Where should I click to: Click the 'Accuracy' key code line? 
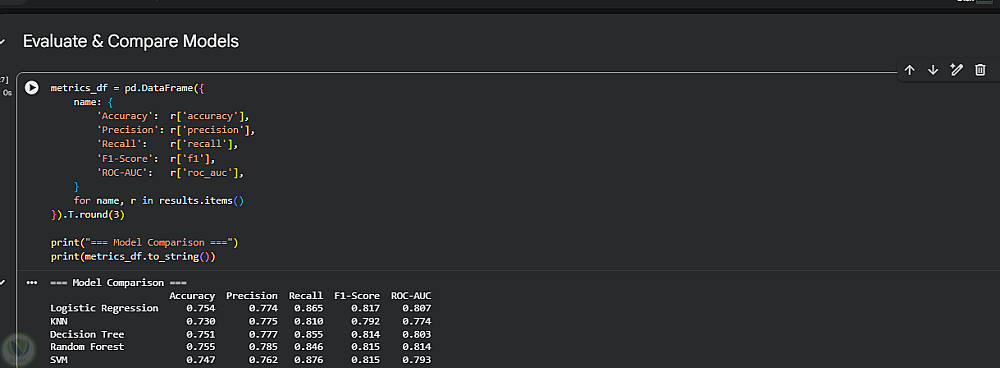[172, 116]
